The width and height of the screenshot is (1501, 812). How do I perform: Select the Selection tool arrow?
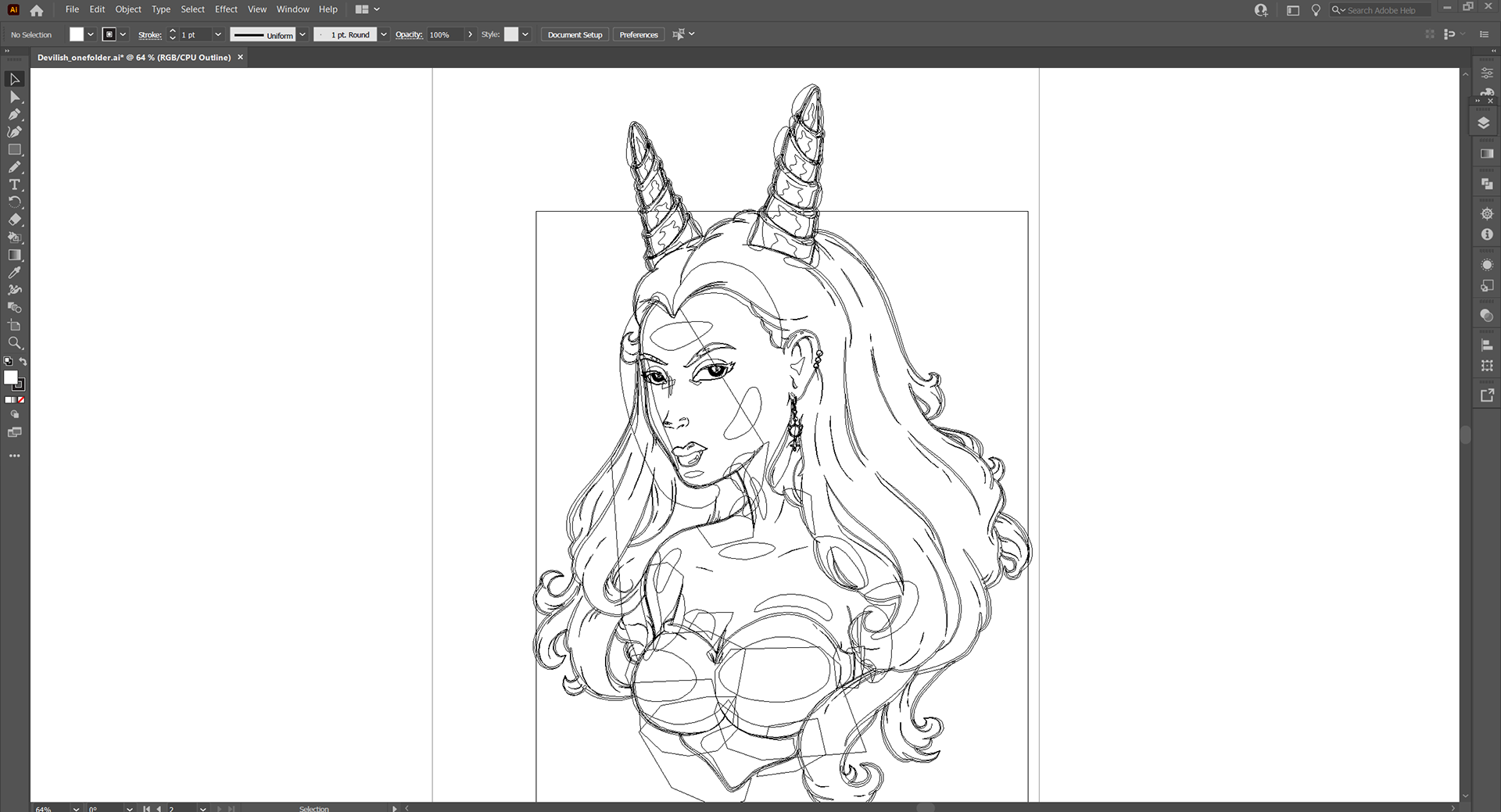15,79
